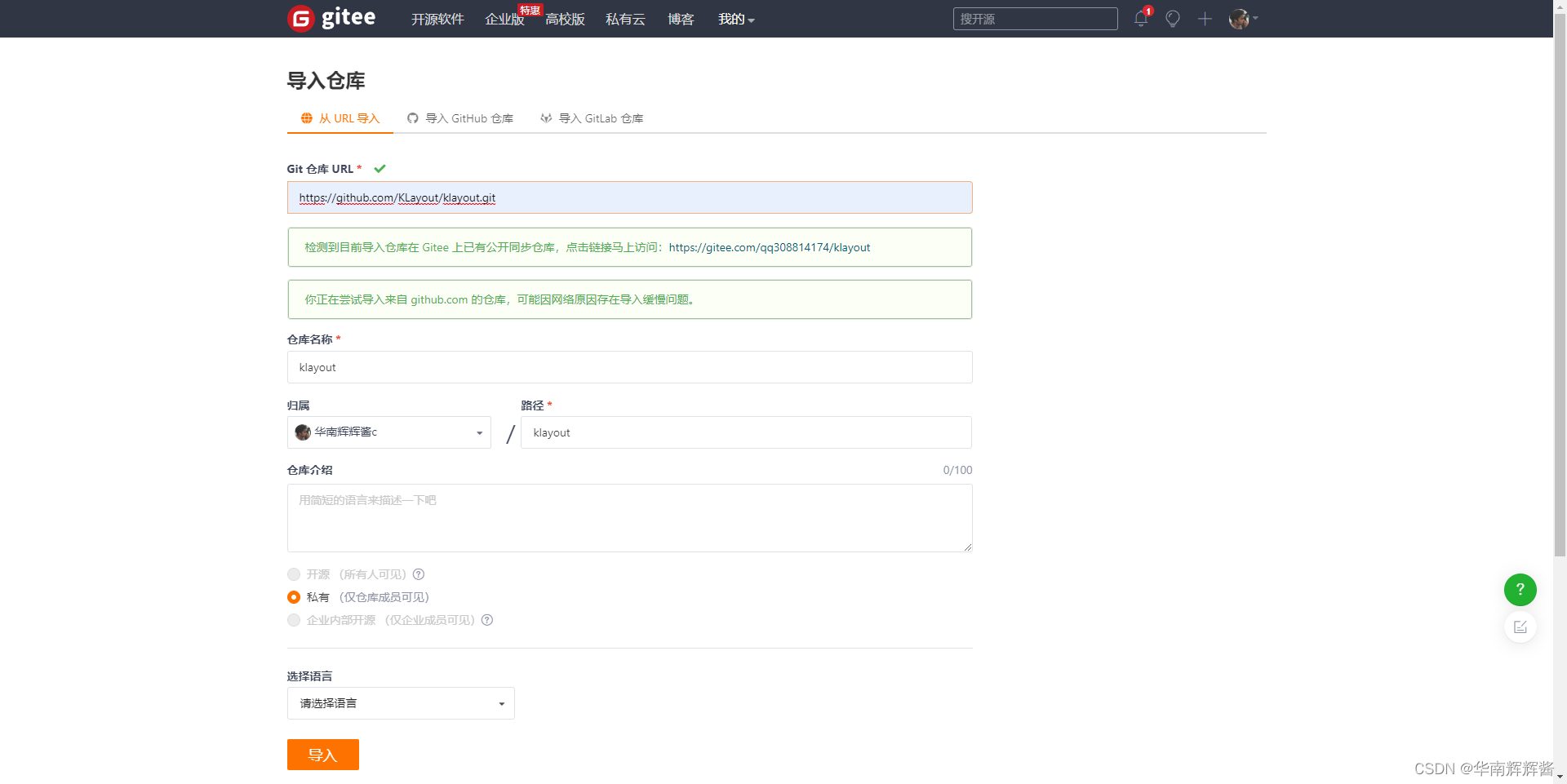Click the GitLab icon on the import tab

point(544,118)
